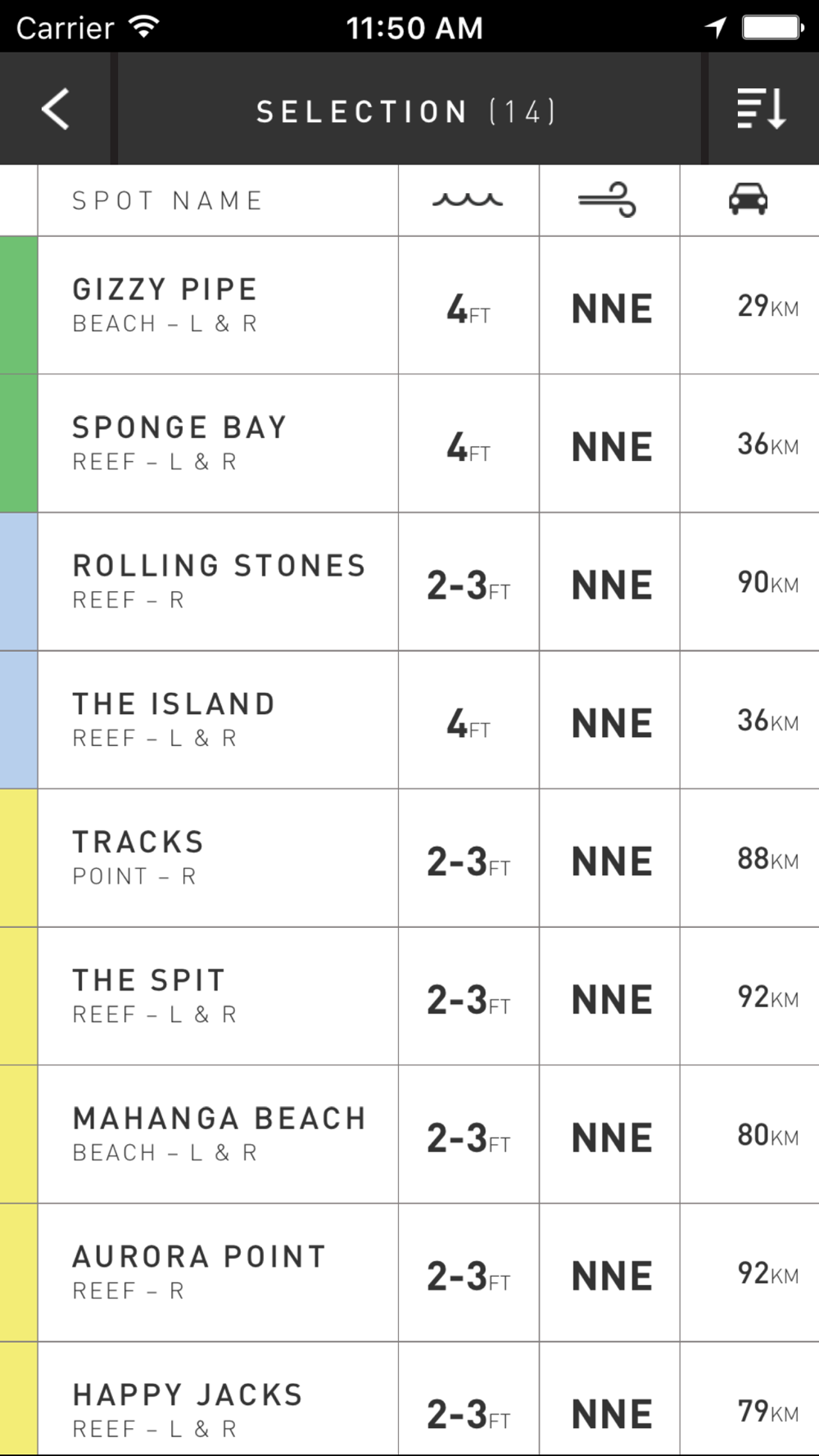Open The Island spot details
Viewport: 819px width, 1456px height.
[409, 721]
